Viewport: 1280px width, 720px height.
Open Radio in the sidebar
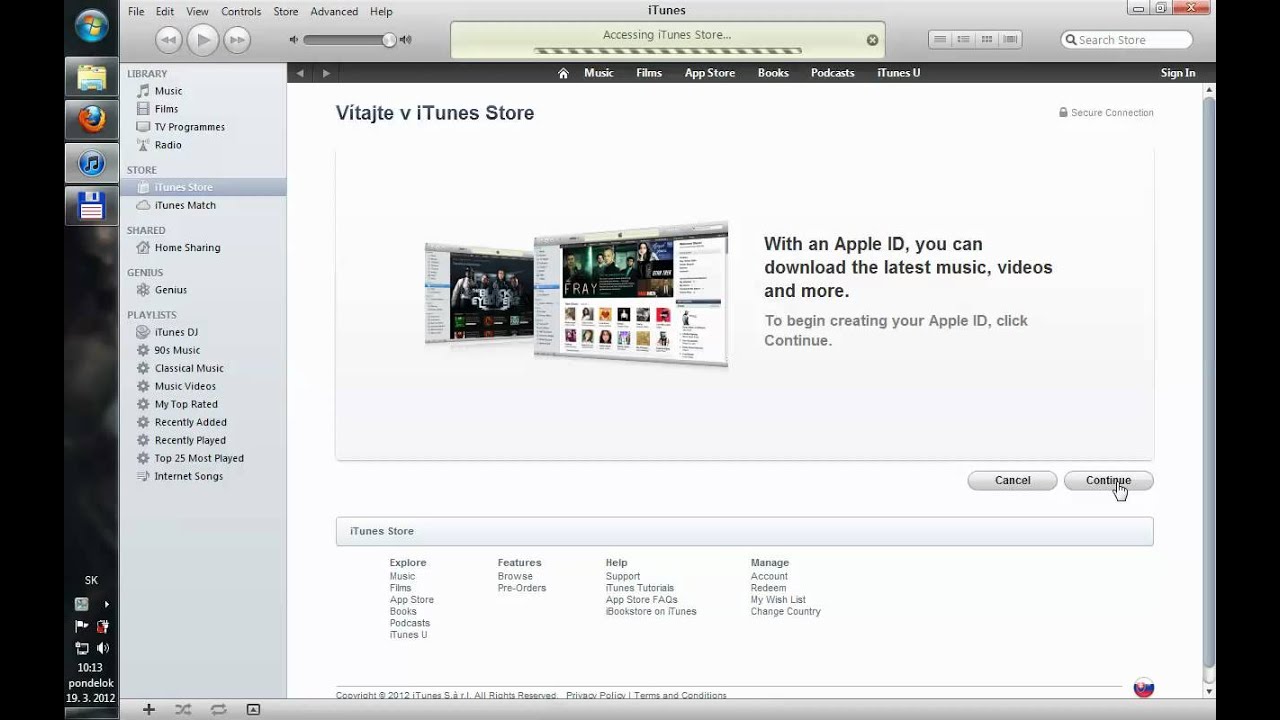(168, 145)
